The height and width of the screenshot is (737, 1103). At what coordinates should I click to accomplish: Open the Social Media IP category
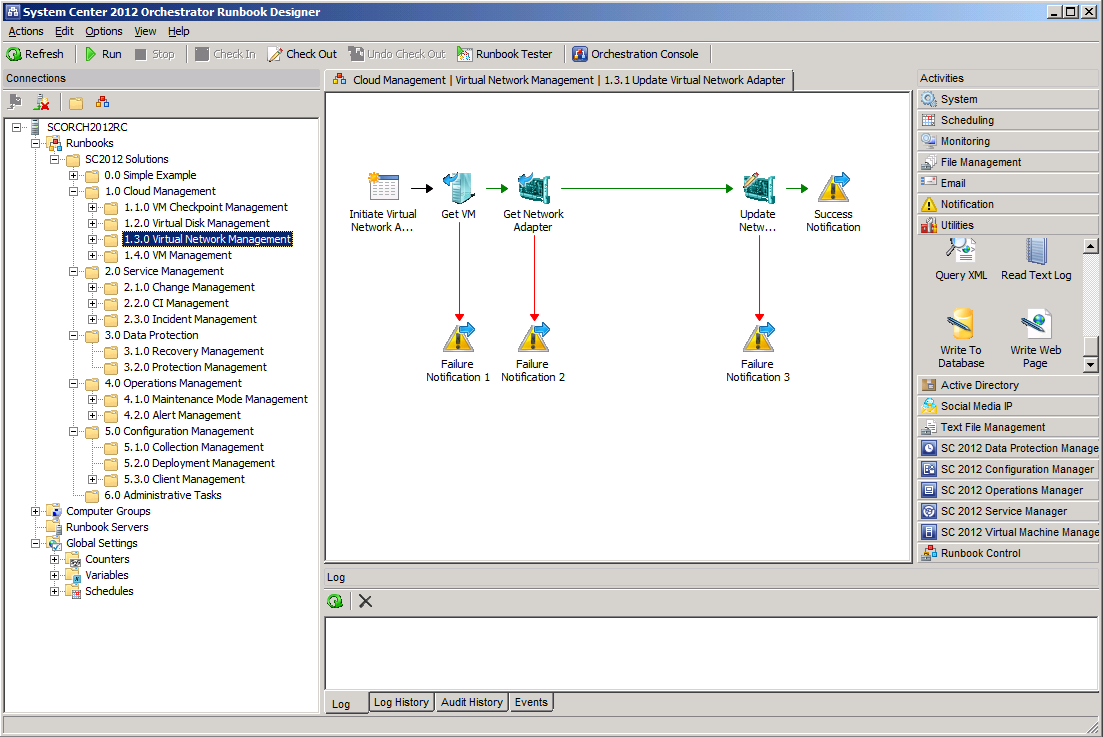(1008, 406)
